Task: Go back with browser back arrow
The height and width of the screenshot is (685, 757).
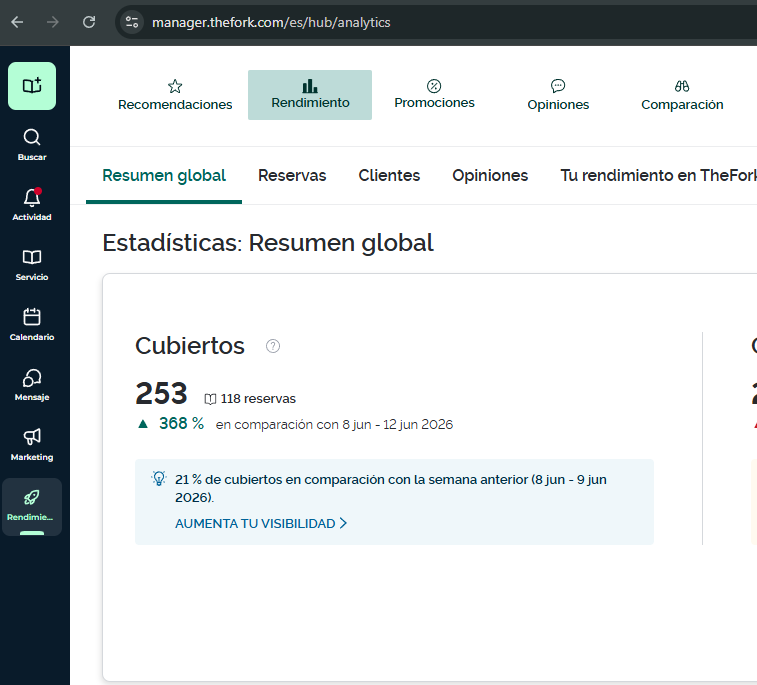Action: [x=17, y=22]
